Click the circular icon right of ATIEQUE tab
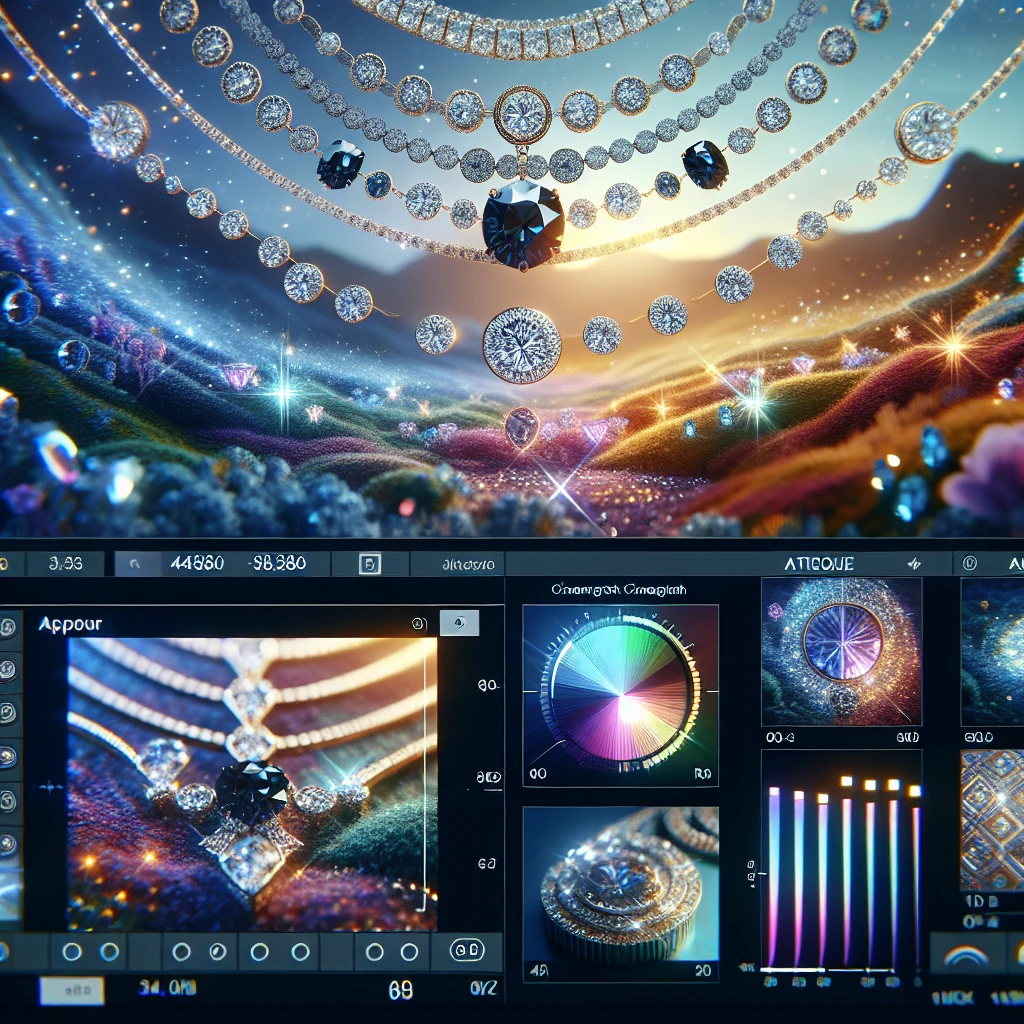The width and height of the screenshot is (1024, 1024). click(969, 563)
